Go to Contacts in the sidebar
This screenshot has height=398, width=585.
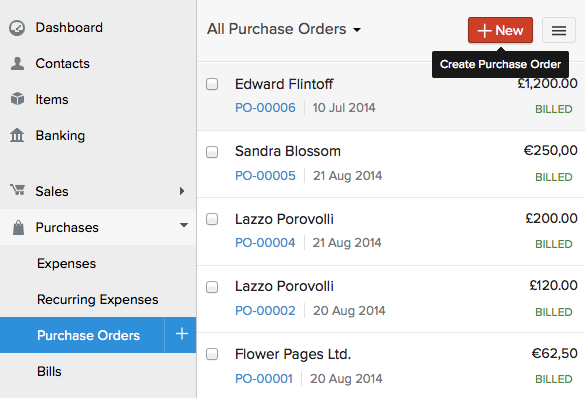pyautogui.click(x=62, y=63)
